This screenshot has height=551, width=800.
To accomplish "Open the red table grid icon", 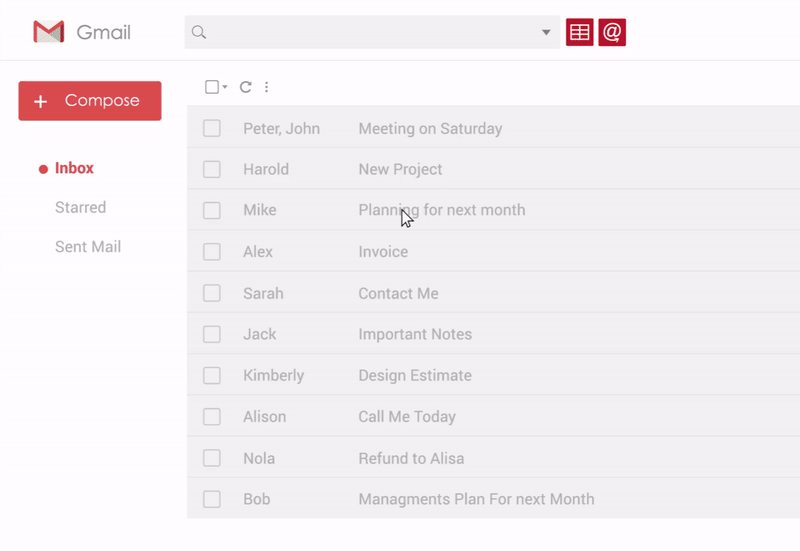I will click(580, 32).
